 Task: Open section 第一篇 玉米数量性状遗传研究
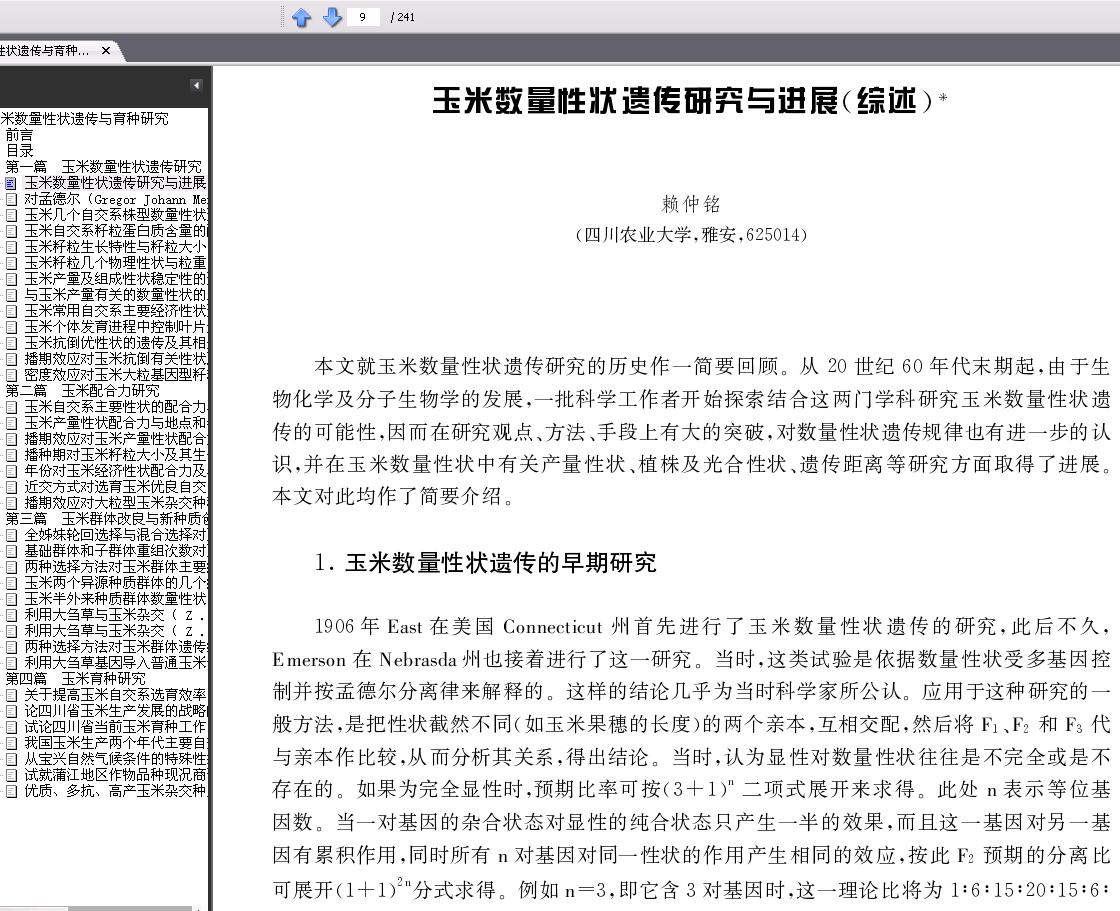(x=104, y=166)
